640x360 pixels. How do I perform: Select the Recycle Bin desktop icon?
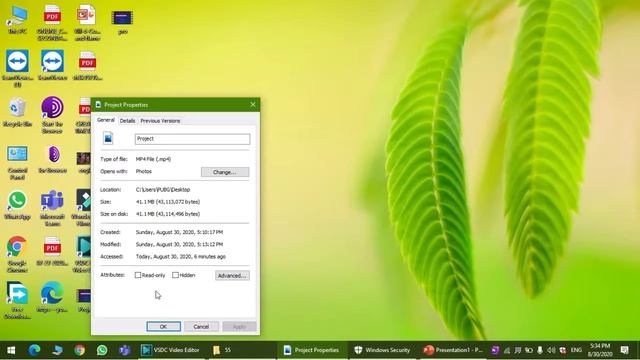tap(17, 112)
